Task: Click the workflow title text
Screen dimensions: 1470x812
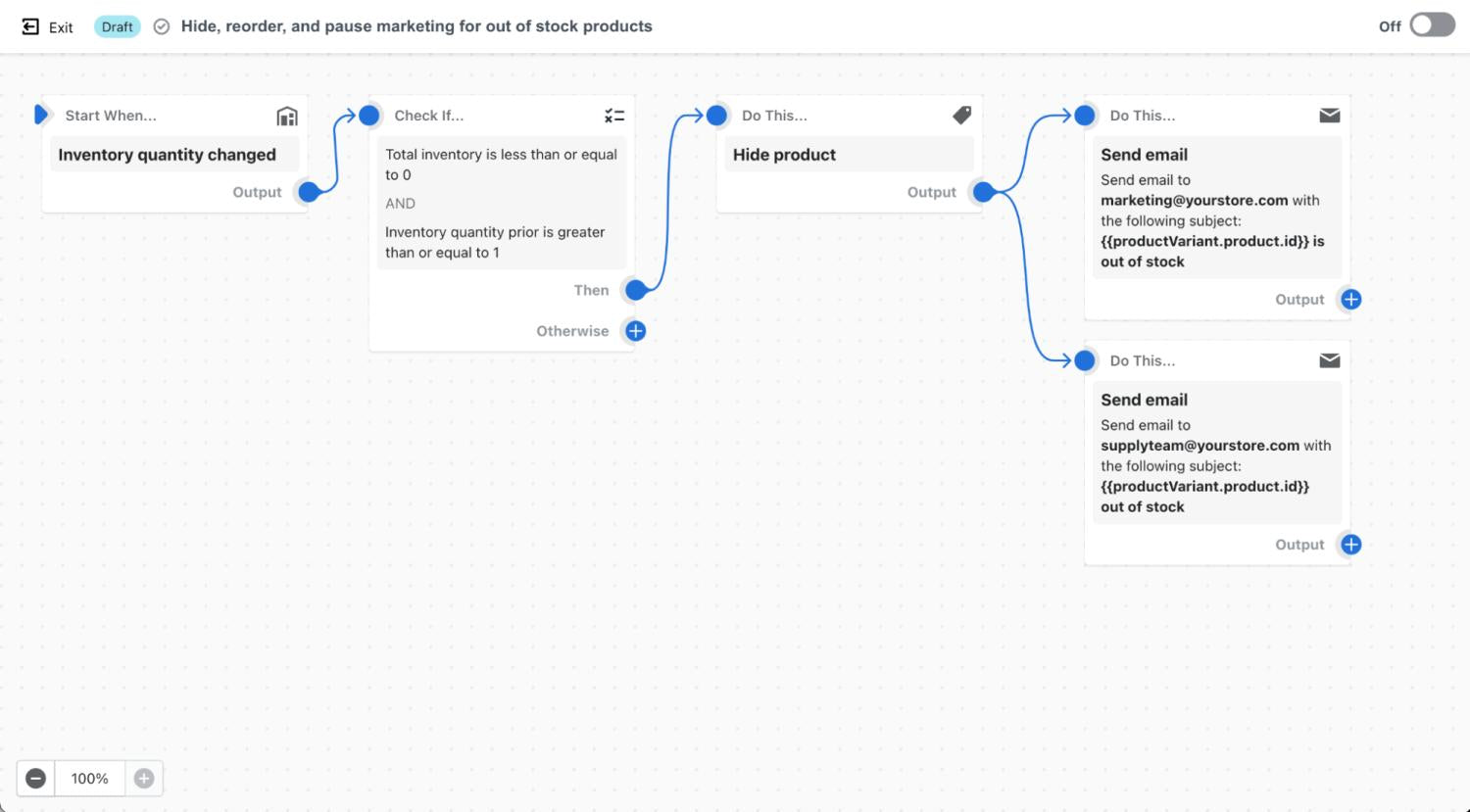Action: click(x=416, y=26)
